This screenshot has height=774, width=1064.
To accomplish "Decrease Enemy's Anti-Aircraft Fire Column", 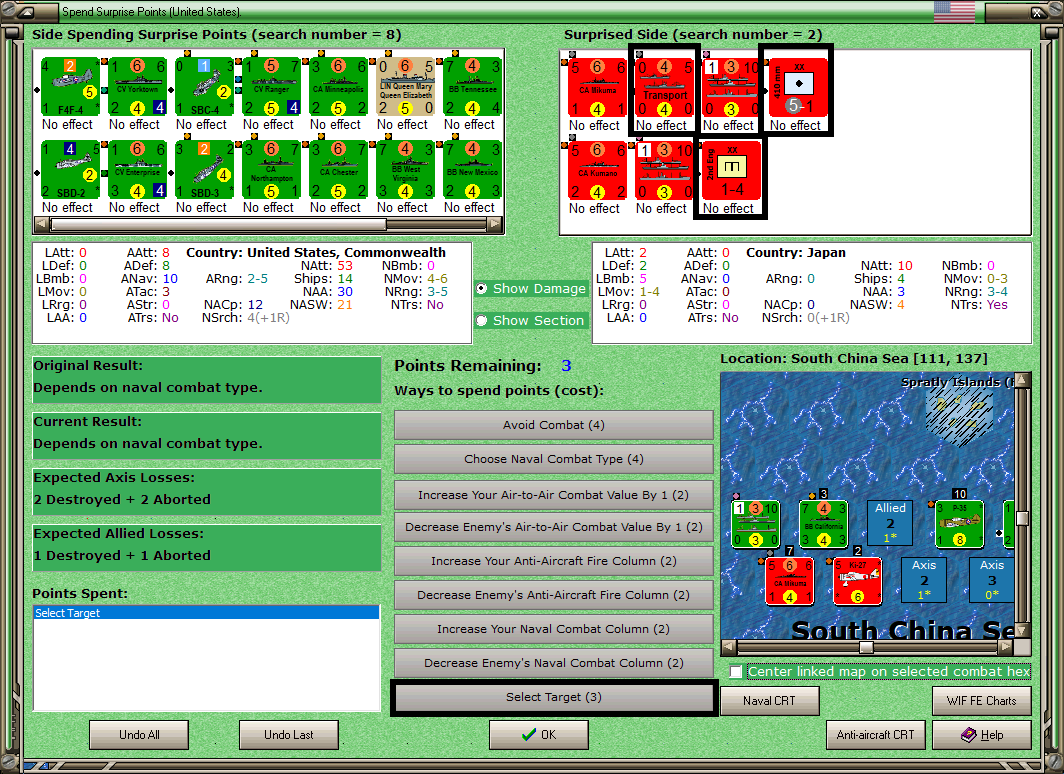I will (x=554, y=595).
